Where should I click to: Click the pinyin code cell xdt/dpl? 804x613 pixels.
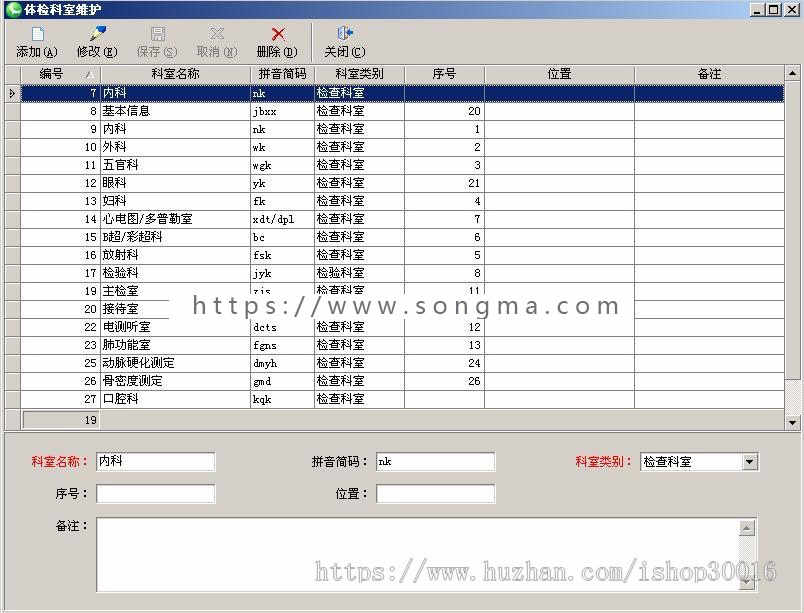tap(283, 219)
